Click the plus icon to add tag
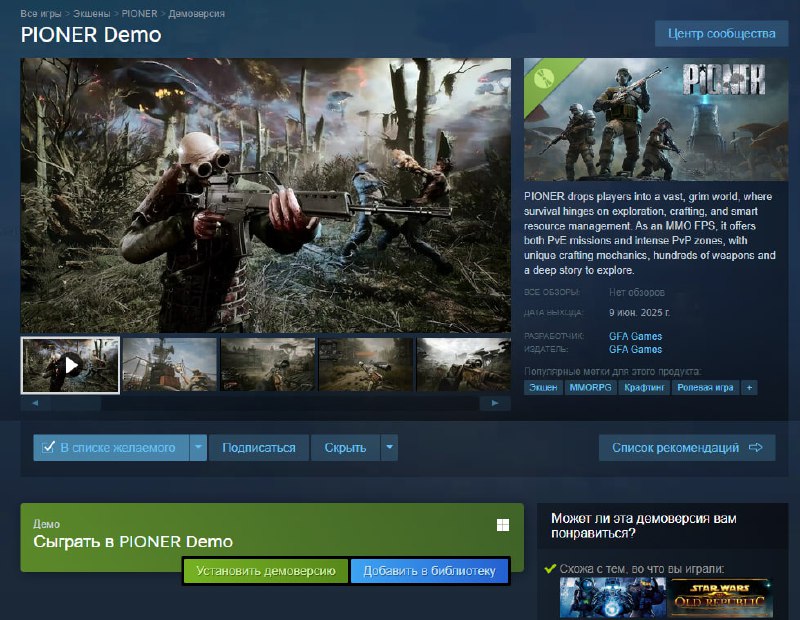 pyautogui.click(x=749, y=387)
